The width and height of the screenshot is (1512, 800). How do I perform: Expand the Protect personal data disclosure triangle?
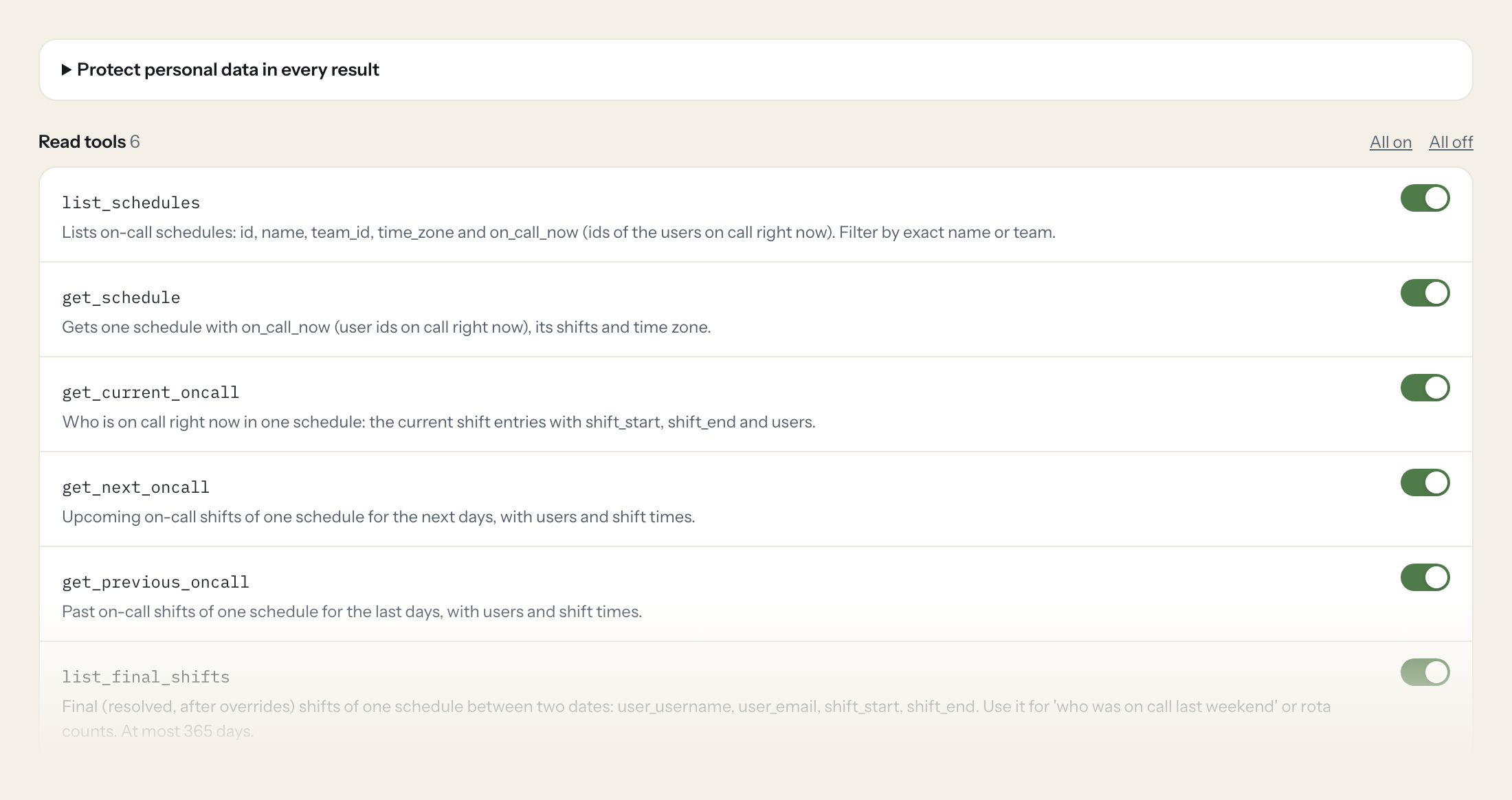[x=67, y=69]
